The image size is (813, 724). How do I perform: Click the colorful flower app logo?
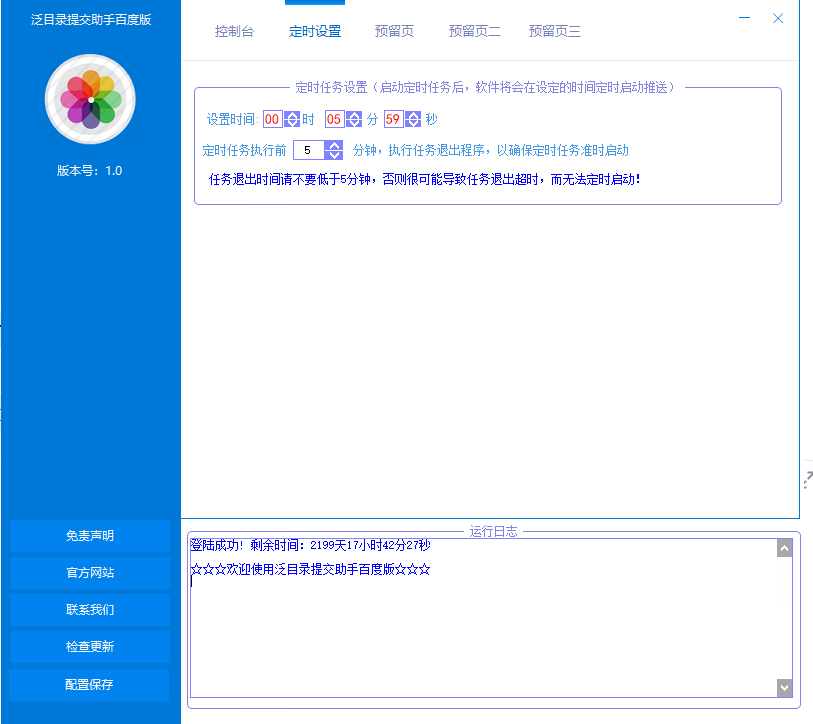(91, 99)
